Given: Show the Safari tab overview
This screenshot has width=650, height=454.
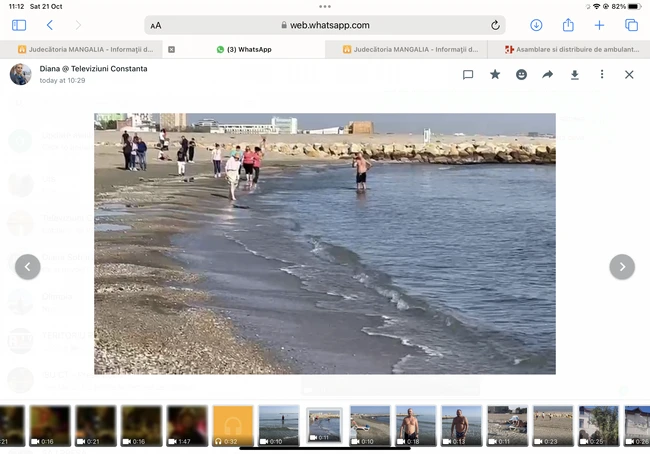Looking at the screenshot, I should (631, 25).
